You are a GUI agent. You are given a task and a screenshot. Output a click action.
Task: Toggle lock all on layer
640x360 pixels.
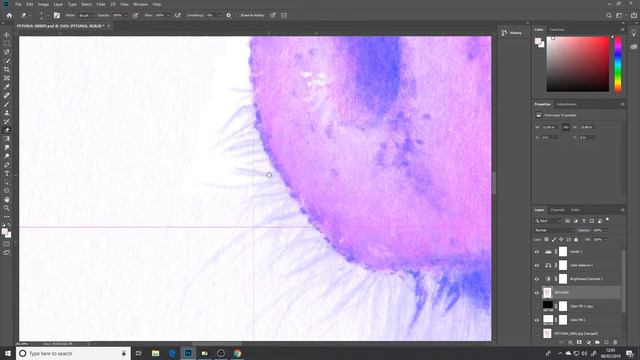pyautogui.click(x=576, y=240)
